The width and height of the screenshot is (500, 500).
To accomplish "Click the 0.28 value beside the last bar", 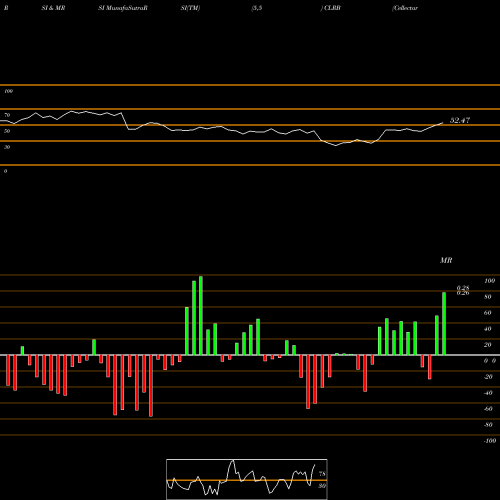I will (463, 288).
